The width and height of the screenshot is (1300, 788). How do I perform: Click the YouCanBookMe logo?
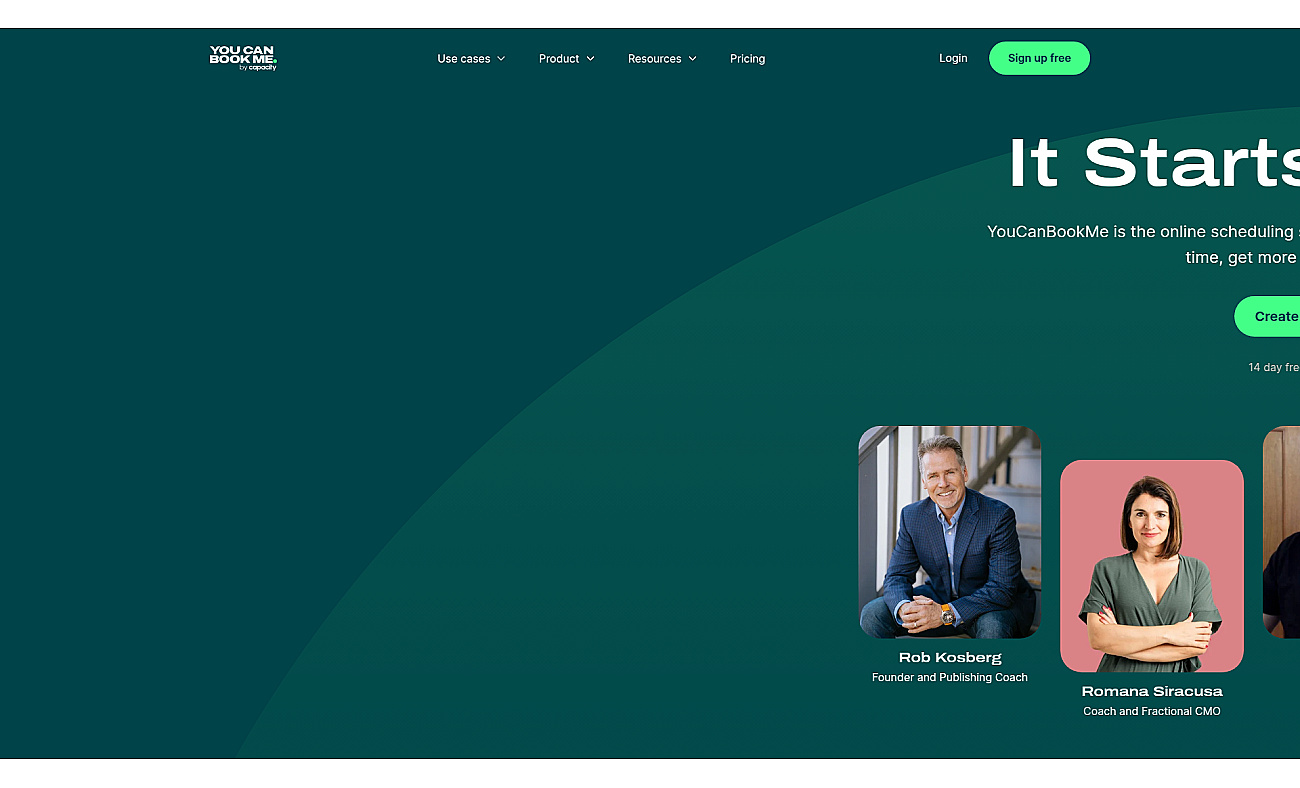(243, 58)
